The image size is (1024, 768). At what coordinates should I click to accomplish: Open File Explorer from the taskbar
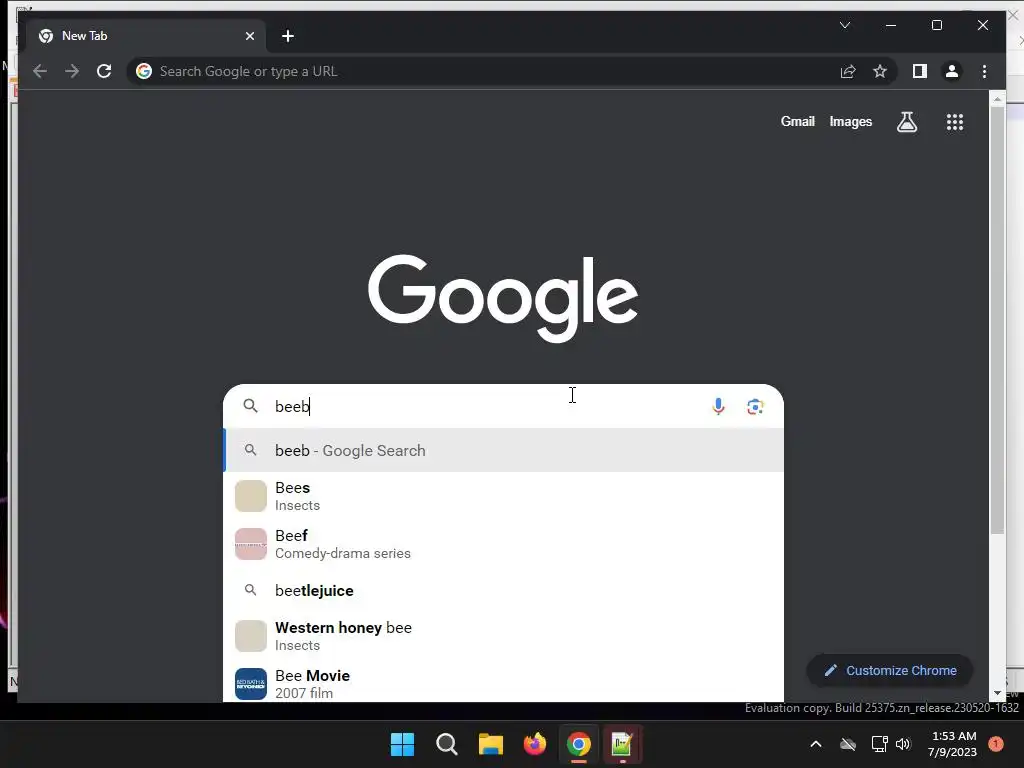(490, 744)
